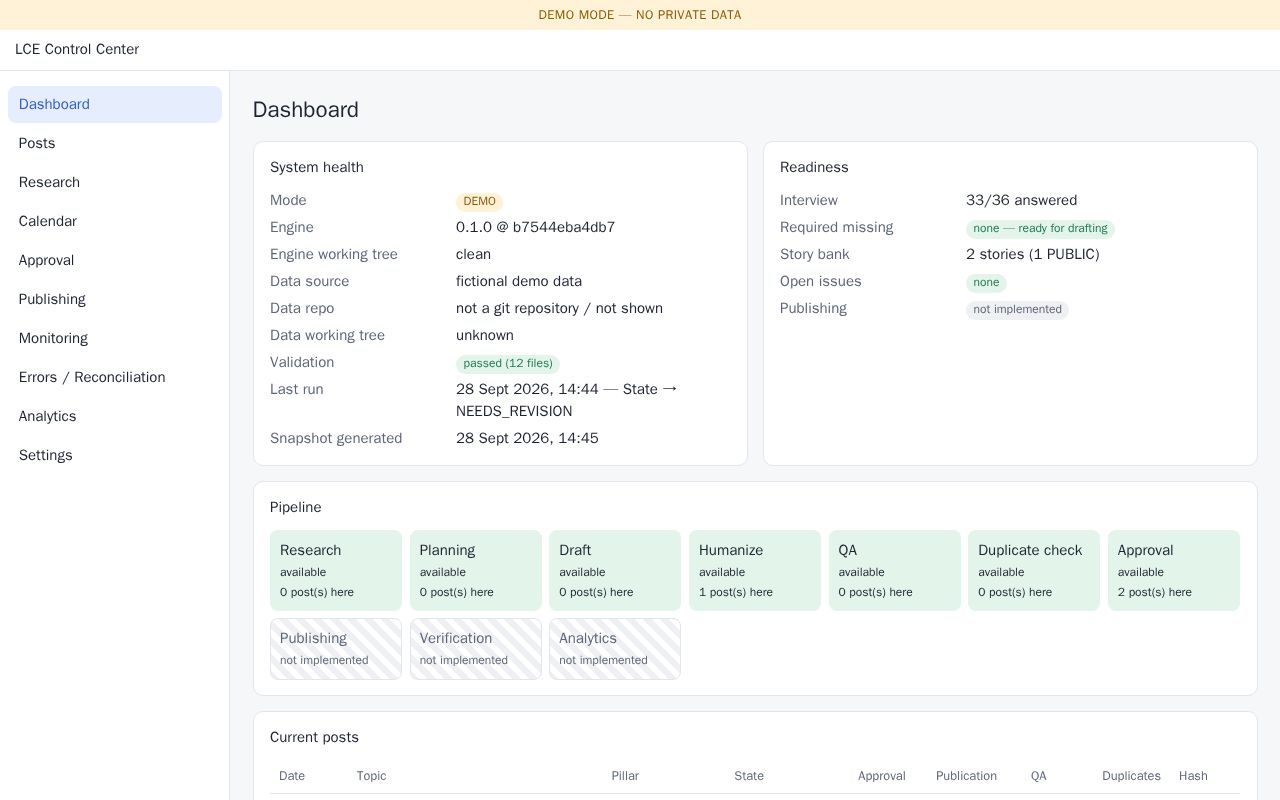Open Approval in the sidebar
This screenshot has width=1280, height=800.
(x=115, y=260)
